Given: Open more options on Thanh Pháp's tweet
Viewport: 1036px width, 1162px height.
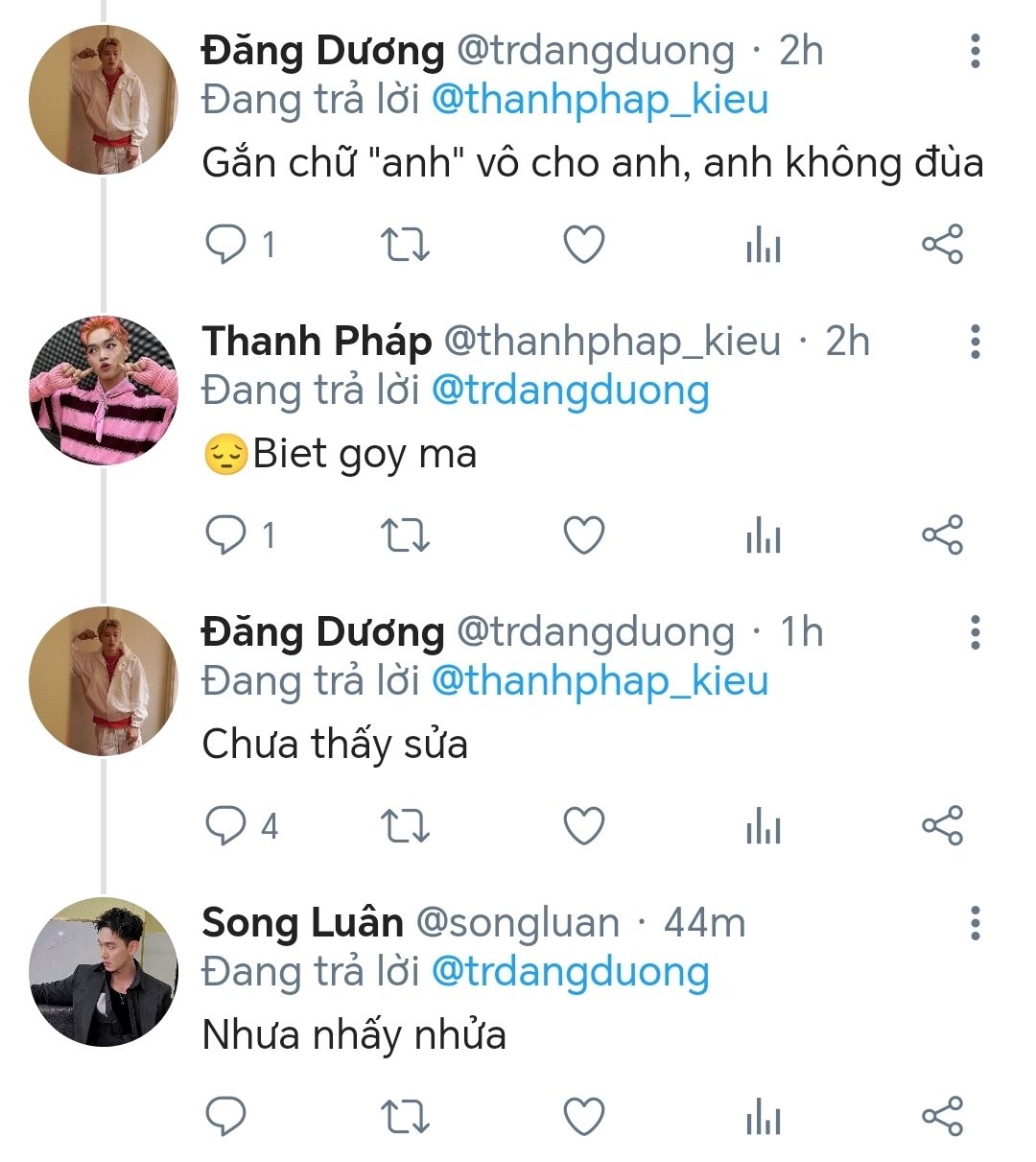Looking at the screenshot, I should tap(975, 342).
